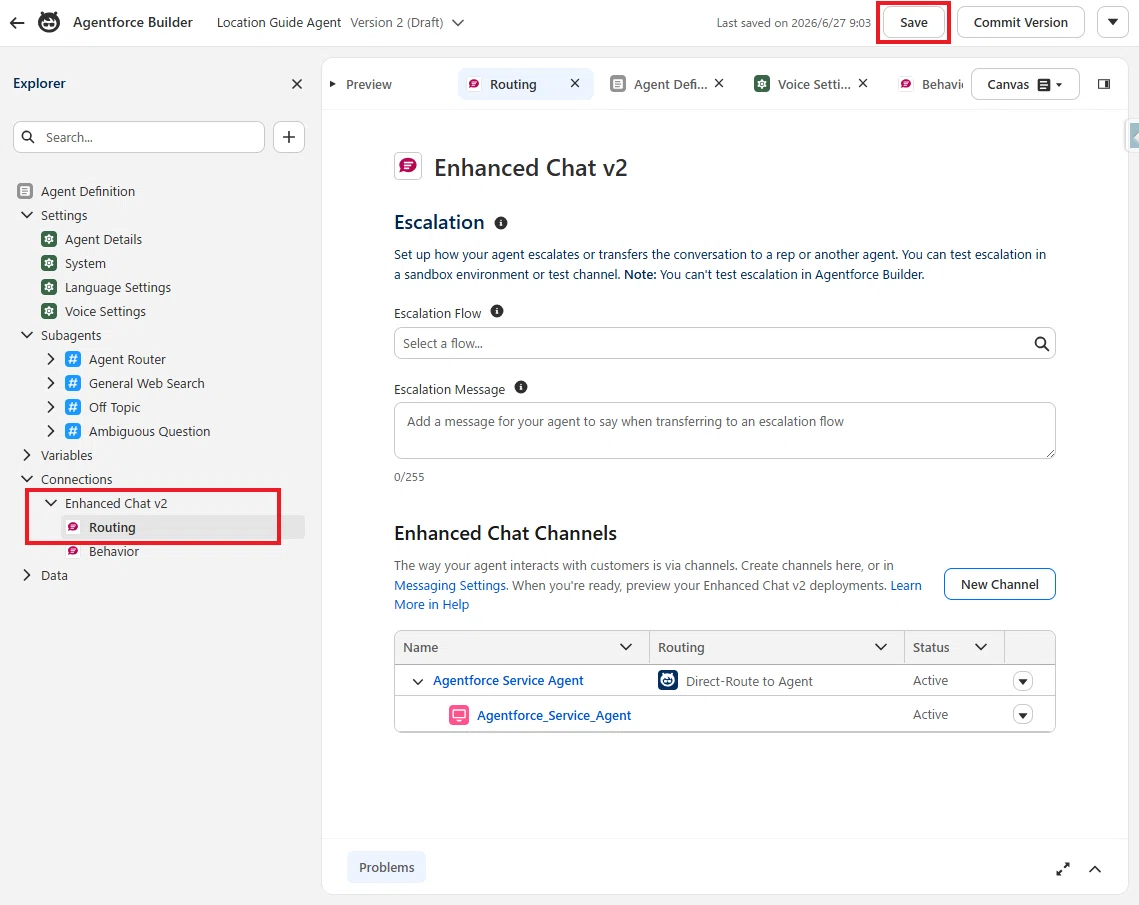The height and width of the screenshot is (905, 1139).
Task: Show the Escalation Message info tooltip
Action: tap(521, 387)
